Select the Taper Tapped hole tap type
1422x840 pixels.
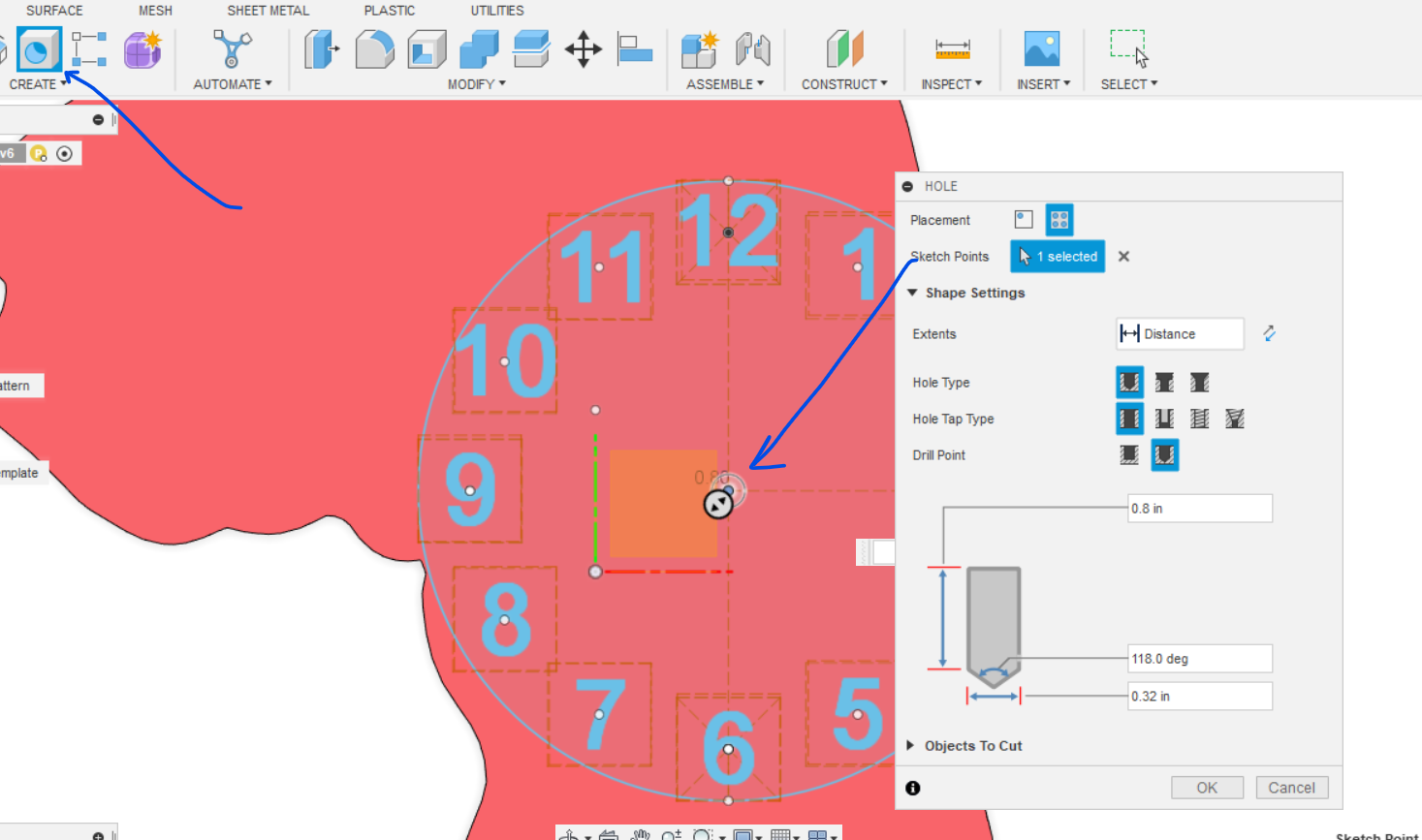point(1234,419)
